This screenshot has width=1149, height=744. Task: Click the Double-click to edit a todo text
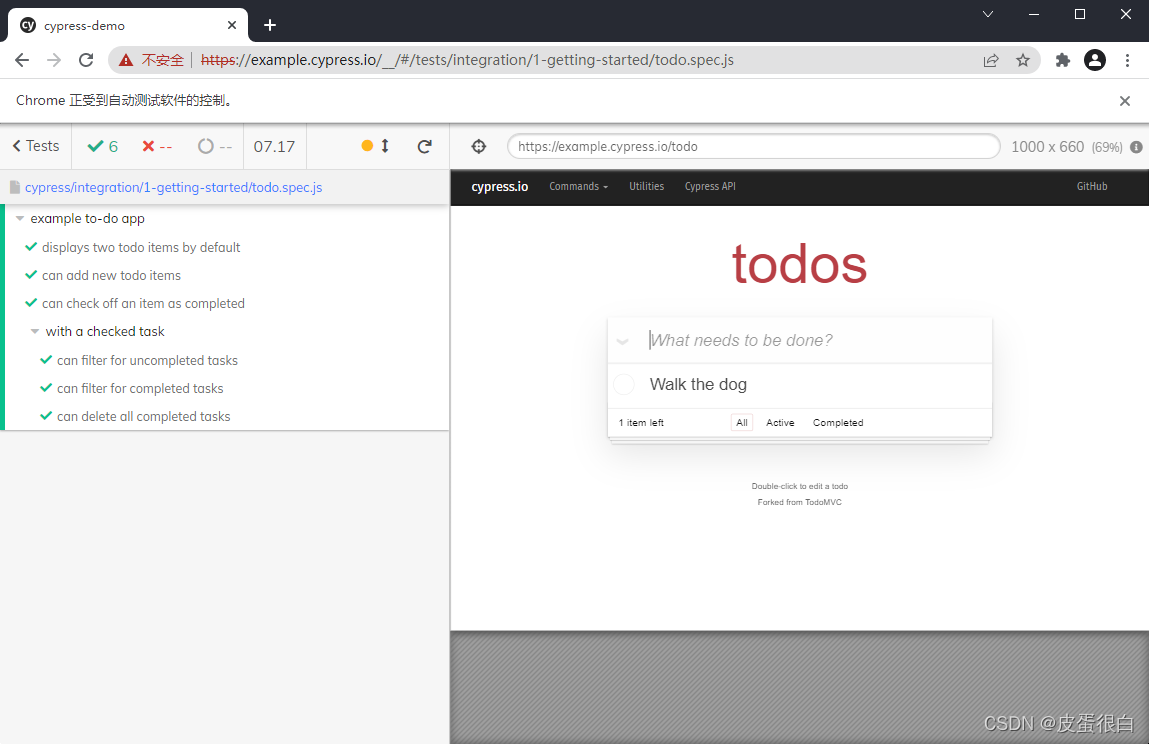pyautogui.click(x=799, y=486)
